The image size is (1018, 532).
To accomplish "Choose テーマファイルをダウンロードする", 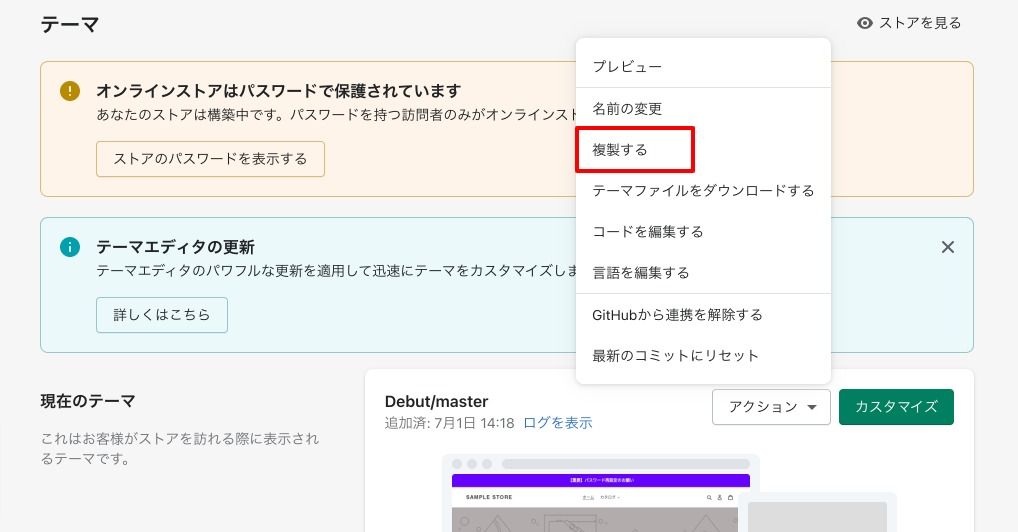I will 703,190.
